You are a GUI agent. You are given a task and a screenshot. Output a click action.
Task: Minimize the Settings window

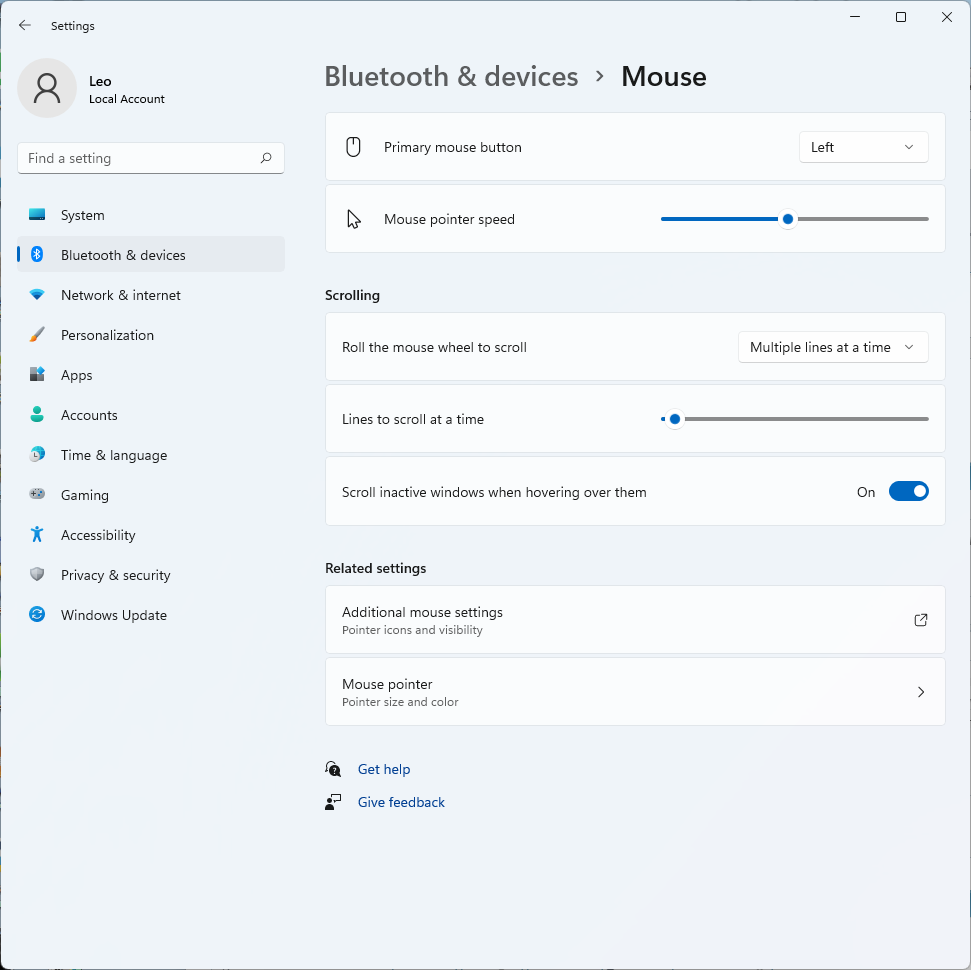pos(855,17)
